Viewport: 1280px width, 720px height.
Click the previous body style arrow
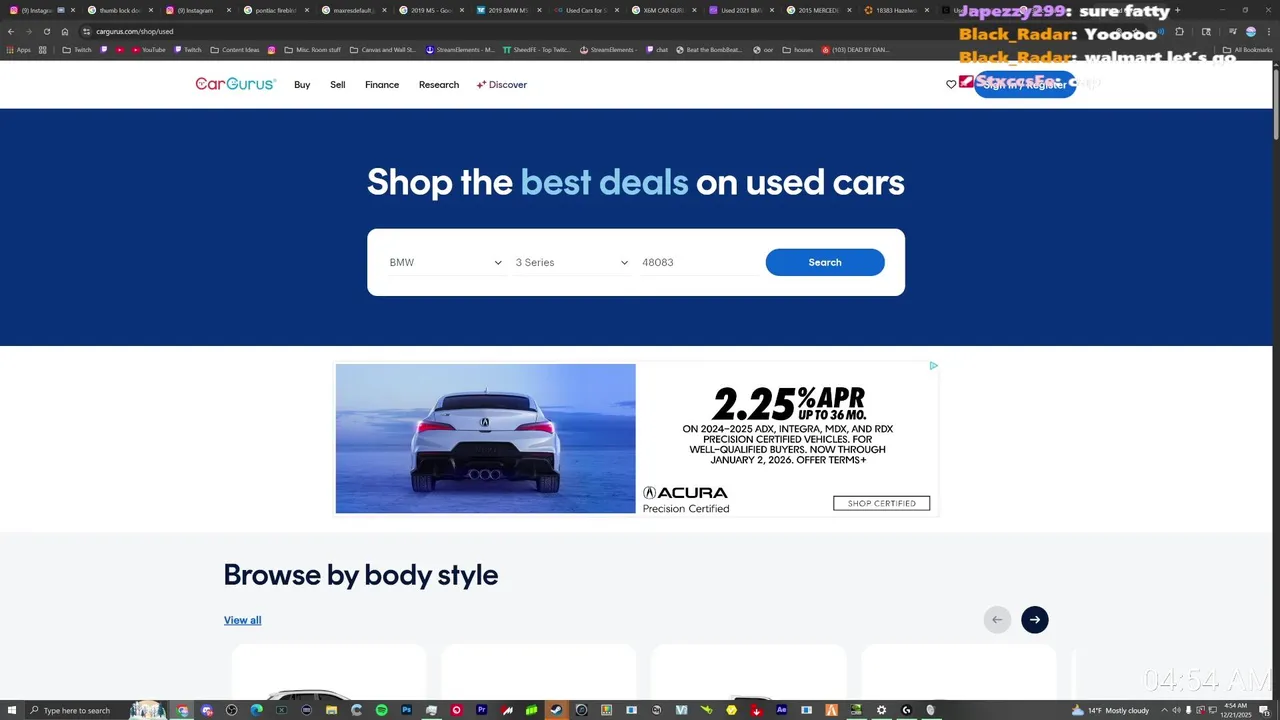tap(997, 620)
